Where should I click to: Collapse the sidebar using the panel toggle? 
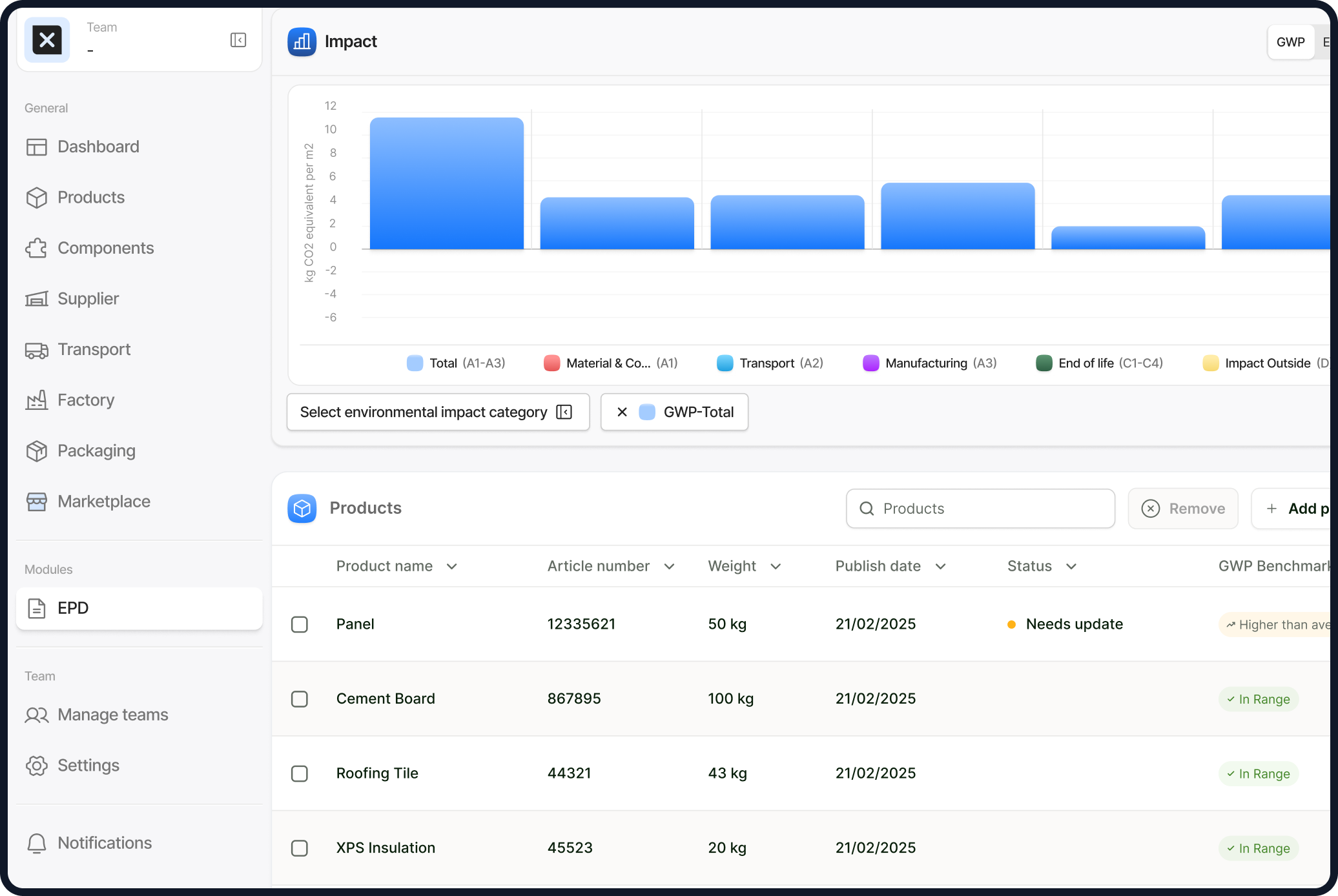(238, 39)
